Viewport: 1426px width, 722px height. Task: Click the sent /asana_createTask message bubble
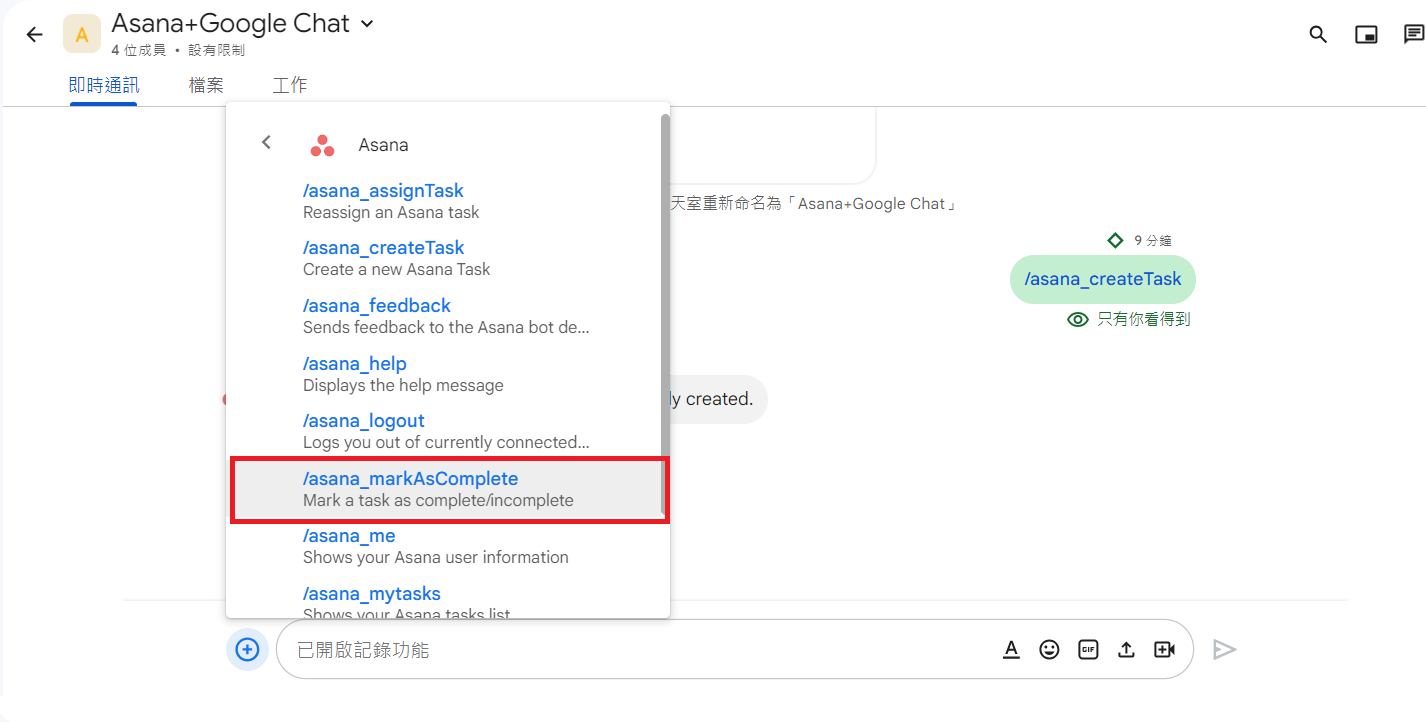[1102, 279]
